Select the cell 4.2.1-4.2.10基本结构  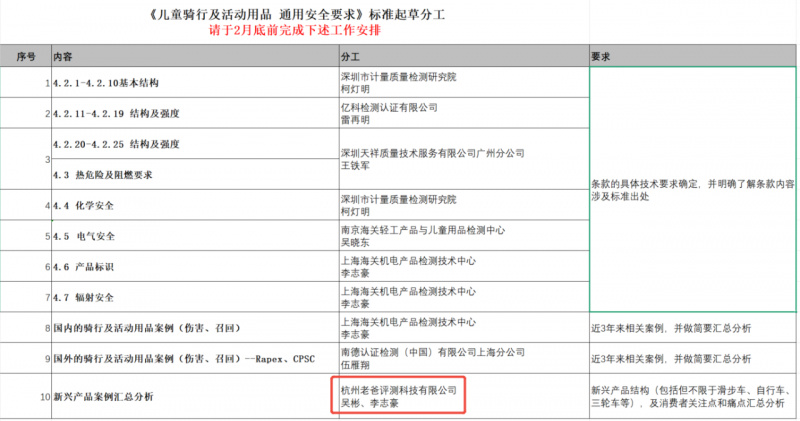[105, 82]
